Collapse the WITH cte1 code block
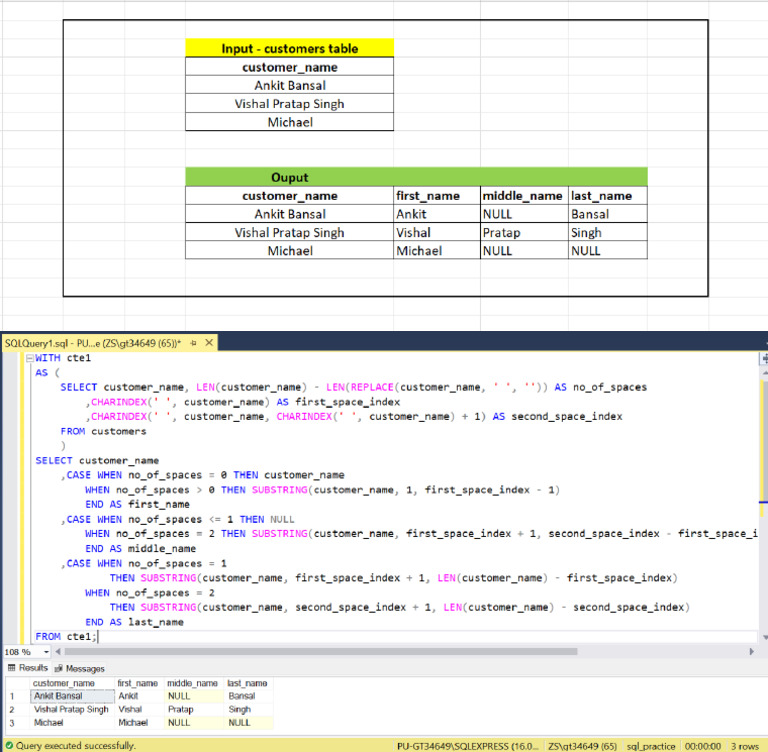 click(28, 358)
